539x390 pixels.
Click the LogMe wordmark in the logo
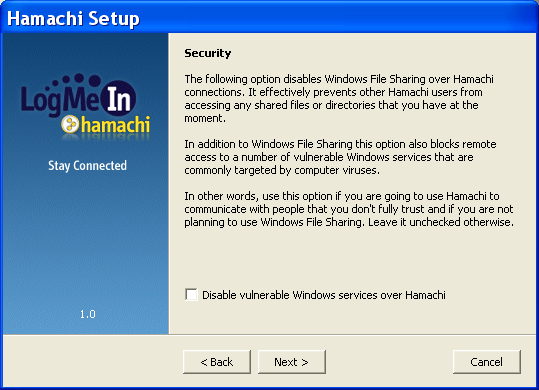[x=60, y=101]
